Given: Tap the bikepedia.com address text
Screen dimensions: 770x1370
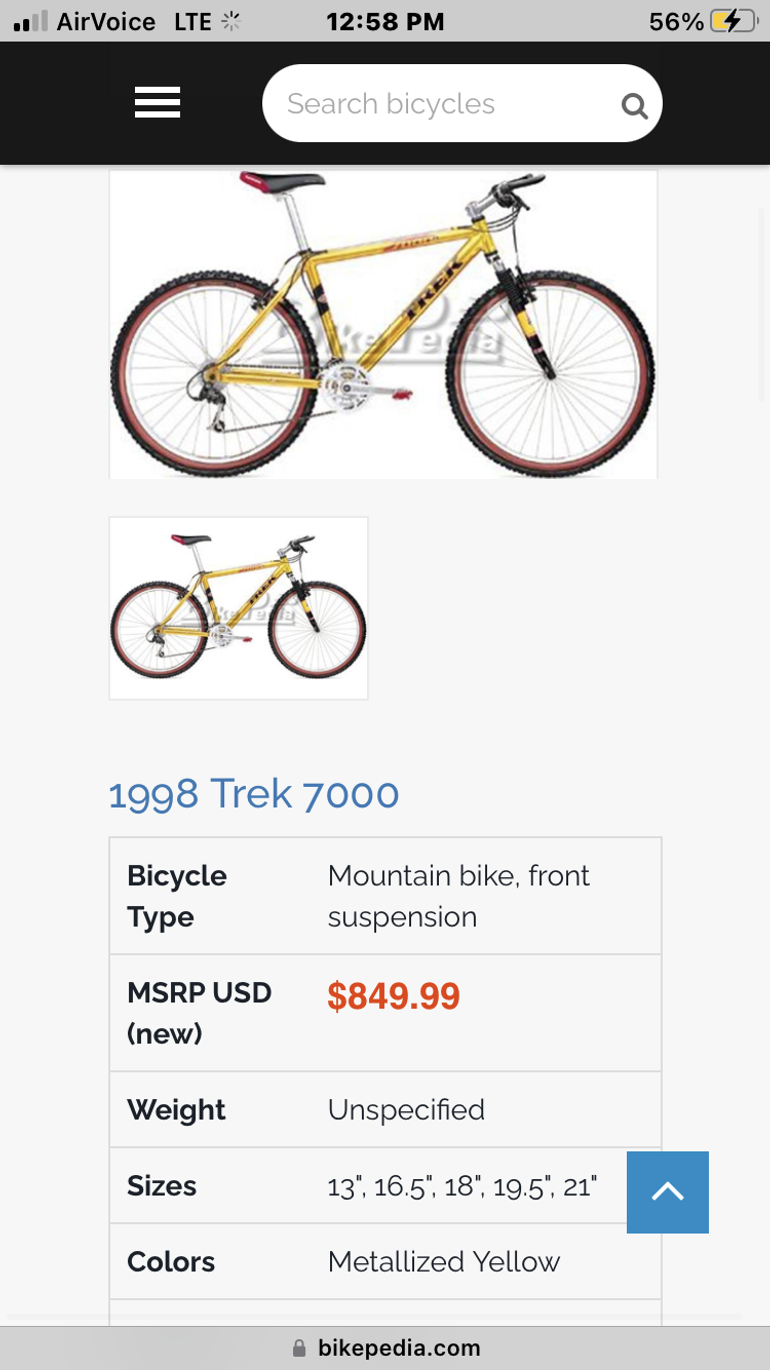Looking at the screenshot, I should 399,1348.
